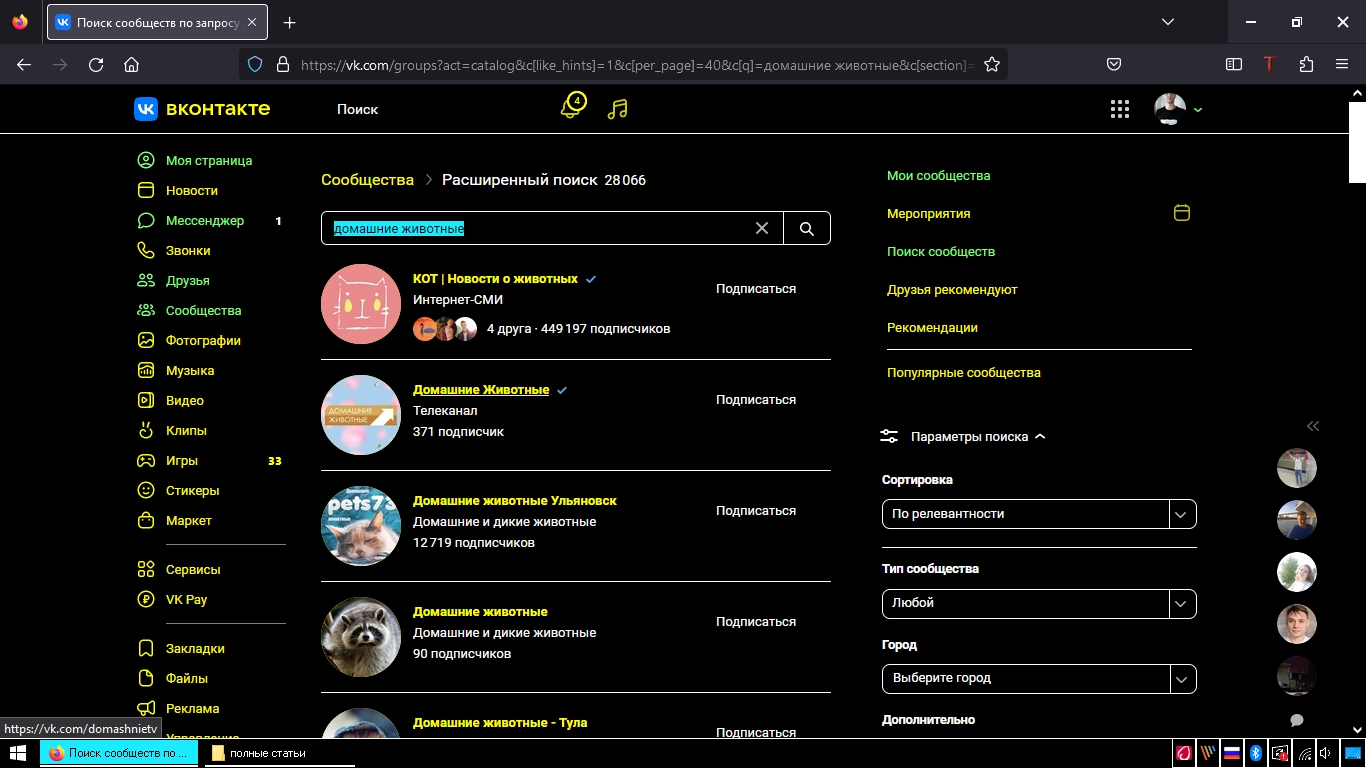Viewport: 1366px width, 768px height.
Task: Click the Друзья рекомендуют link
Action: coord(952,289)
